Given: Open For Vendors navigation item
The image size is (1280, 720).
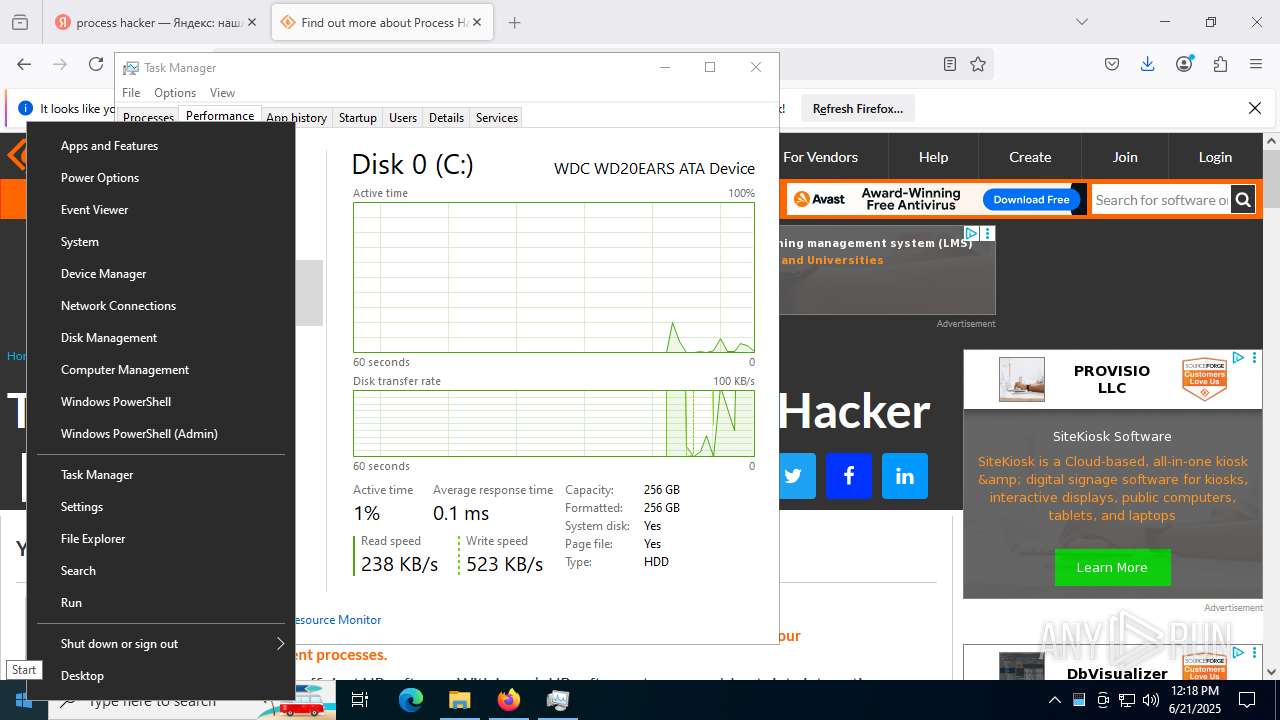Looking at the screenshot, I should [x=820, y=157].
